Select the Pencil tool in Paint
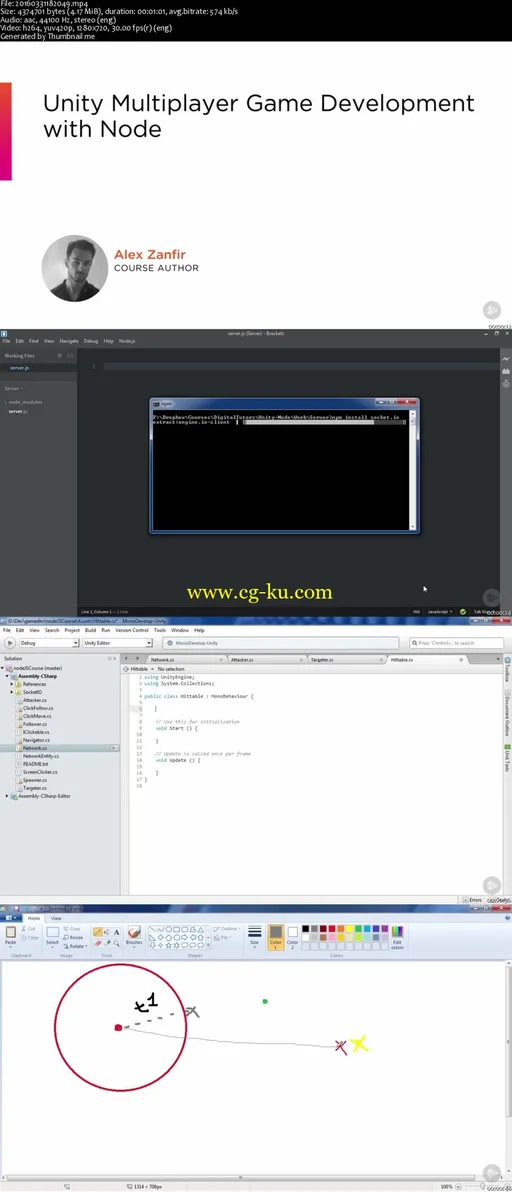Viewport: 512px width, 1192px height. [97, 931]
